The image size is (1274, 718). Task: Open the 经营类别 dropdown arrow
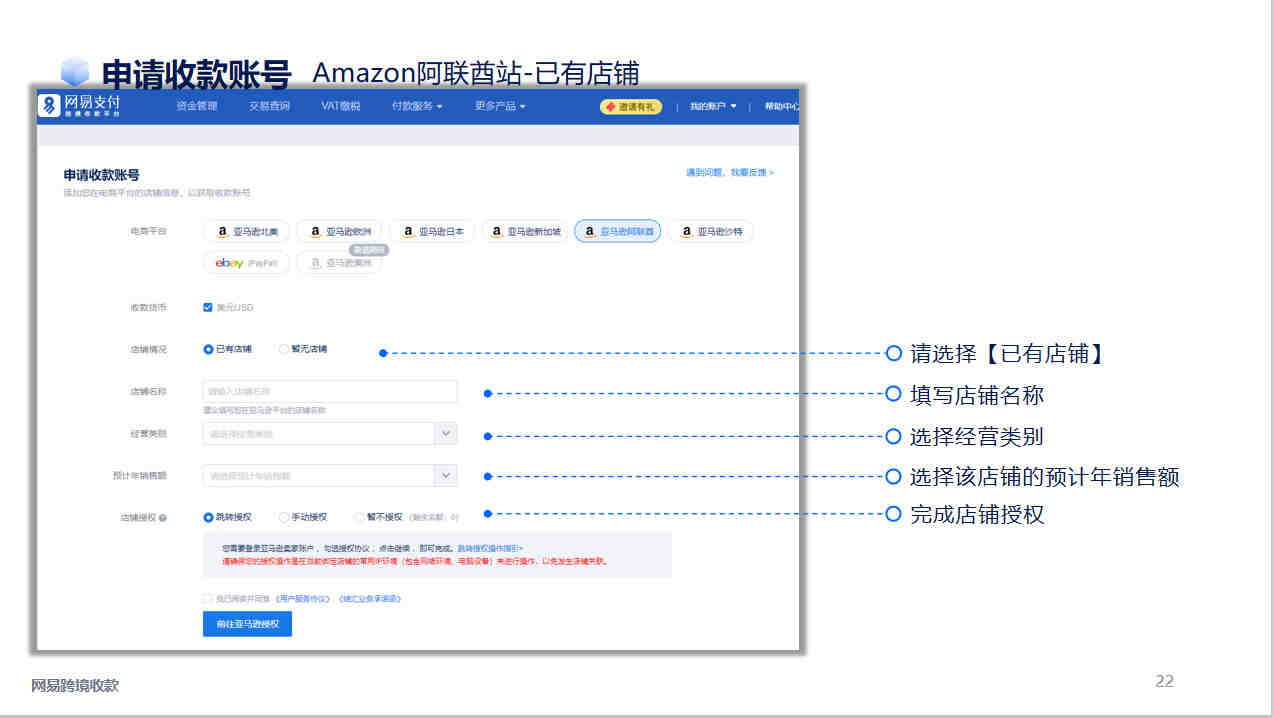446,433
